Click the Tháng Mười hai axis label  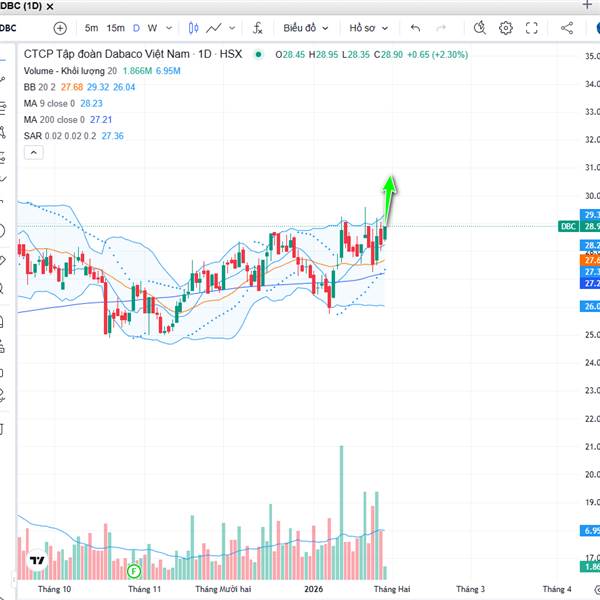point(223,589)
